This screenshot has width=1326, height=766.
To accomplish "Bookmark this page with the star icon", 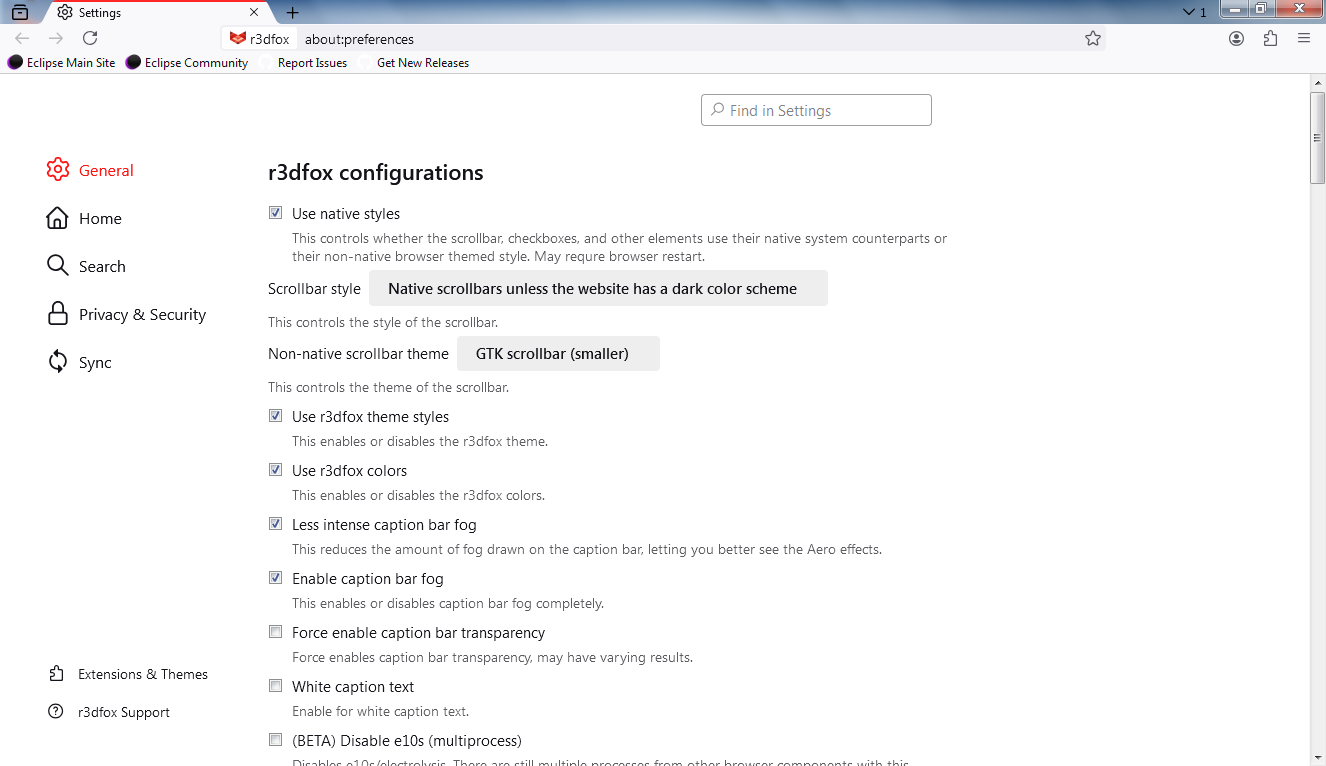I will pyautogui.click(x=1093, y=38).
